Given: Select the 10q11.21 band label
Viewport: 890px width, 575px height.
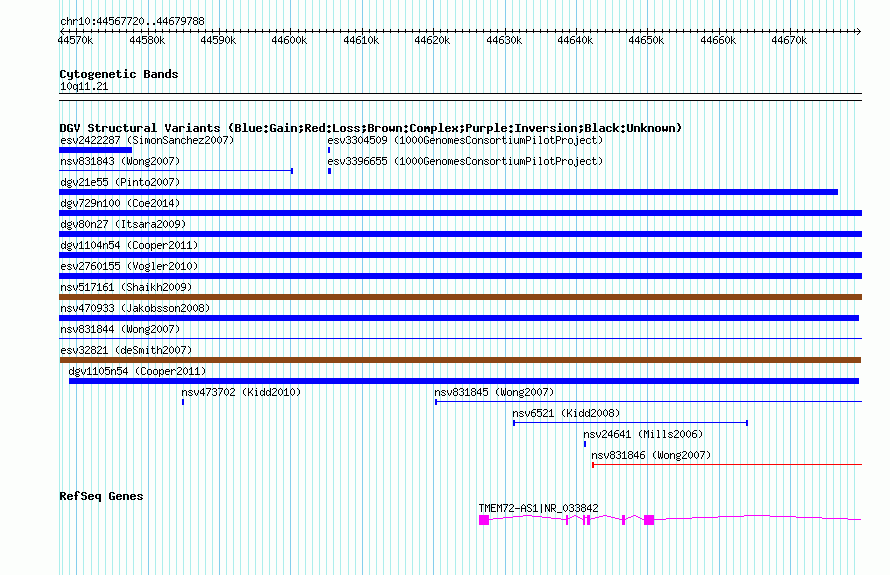Looking at the screenshot, I should [x=84, y=86].
